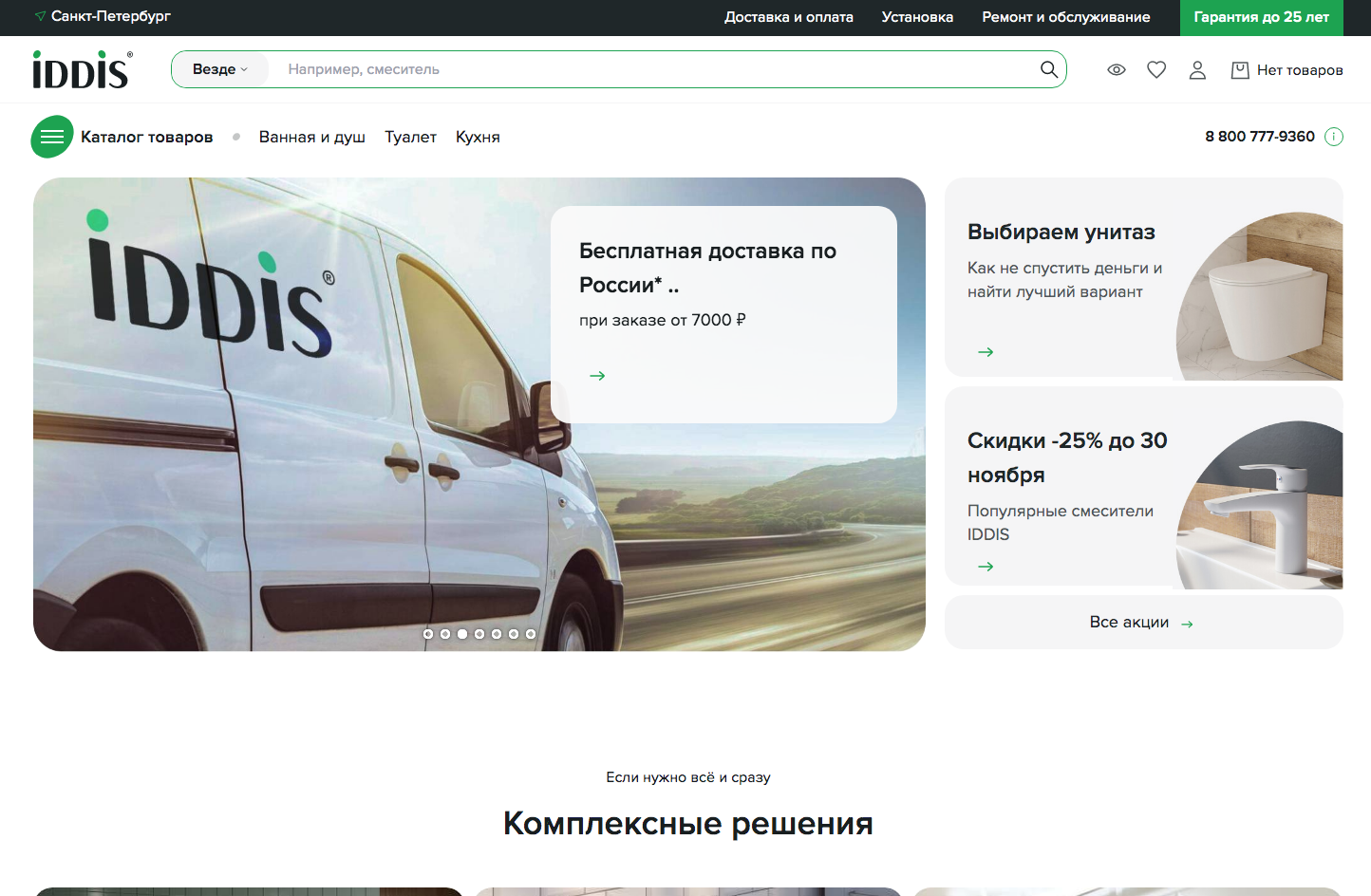Click the search magnifier icon
Viewport: 1371px width, 896px height.
[x=1049, y=69]
